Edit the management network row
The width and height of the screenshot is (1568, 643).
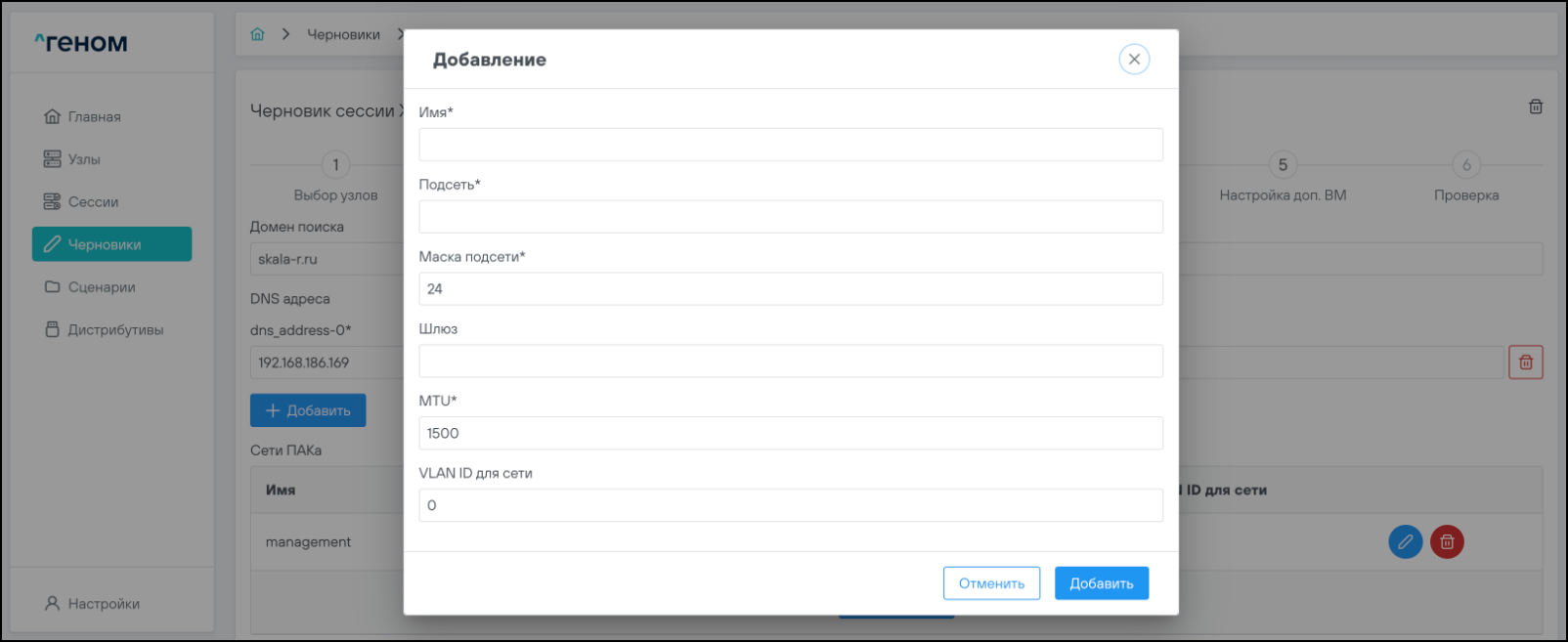[x=1405, y=541]
